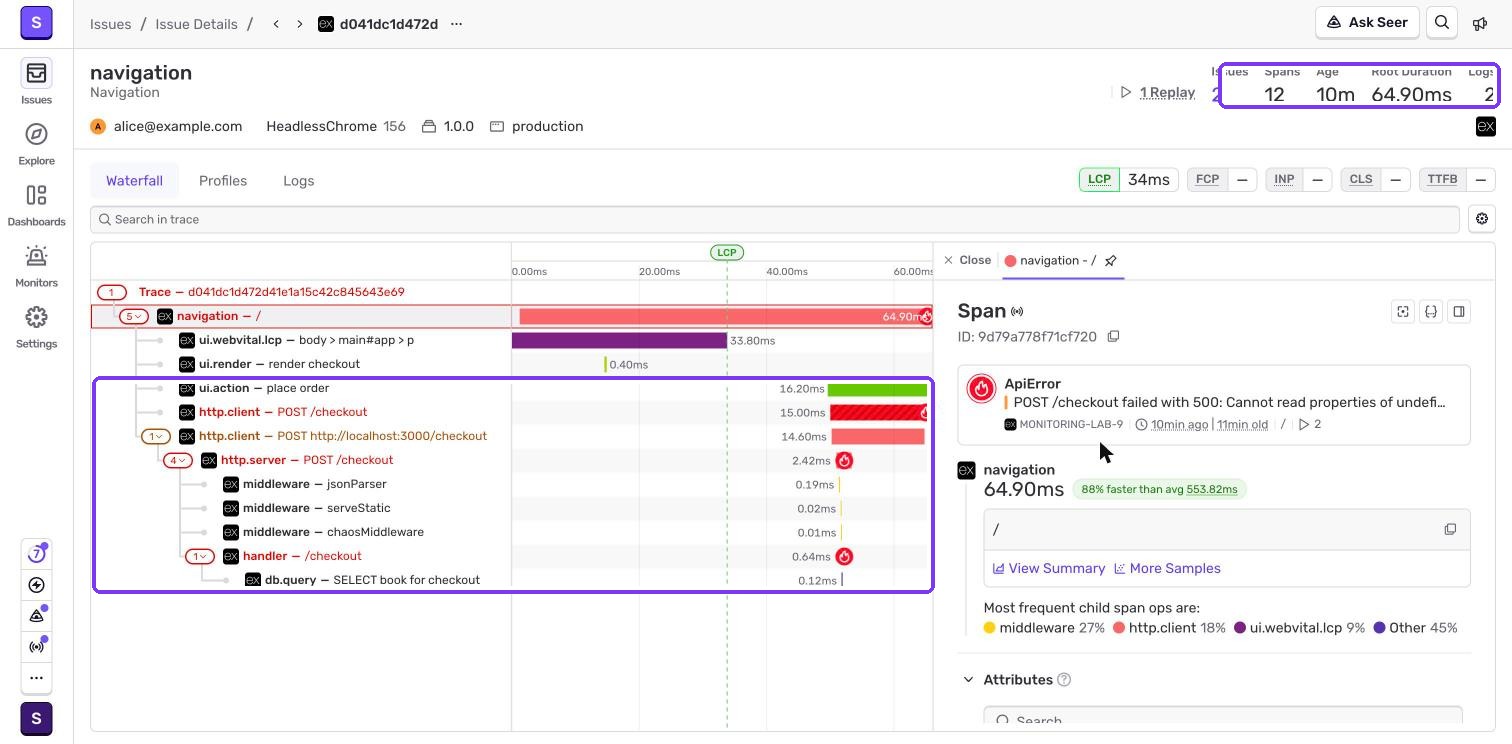Image resolution: width=1512 pixels, height=744 pixels.
Task: Click the fire error icon on handler bar
Action: (x=844, y=556)
